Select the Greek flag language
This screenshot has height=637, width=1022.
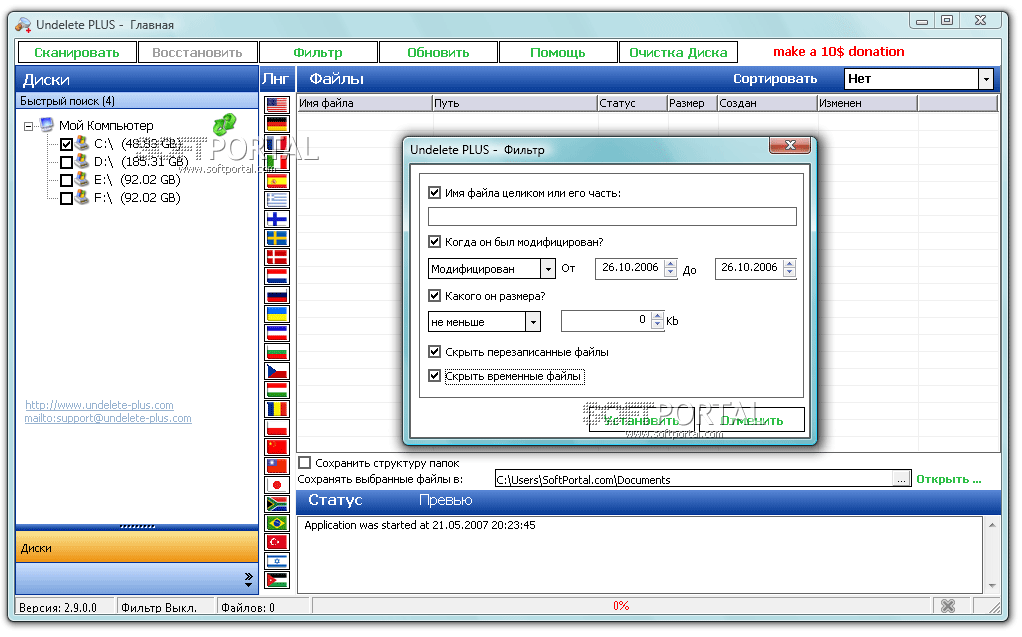click(277, 200)
